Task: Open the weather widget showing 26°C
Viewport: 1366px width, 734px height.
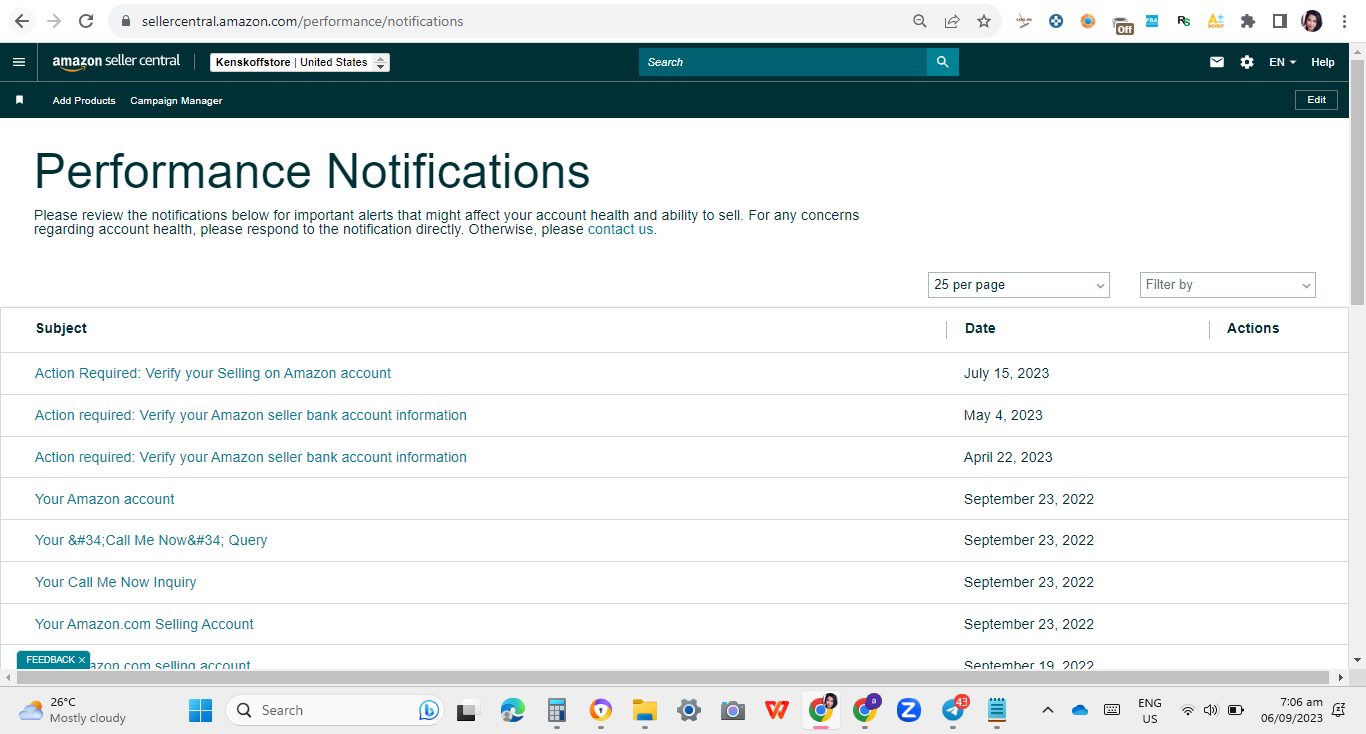Action: pyautogui.click(x=72, y=710)
